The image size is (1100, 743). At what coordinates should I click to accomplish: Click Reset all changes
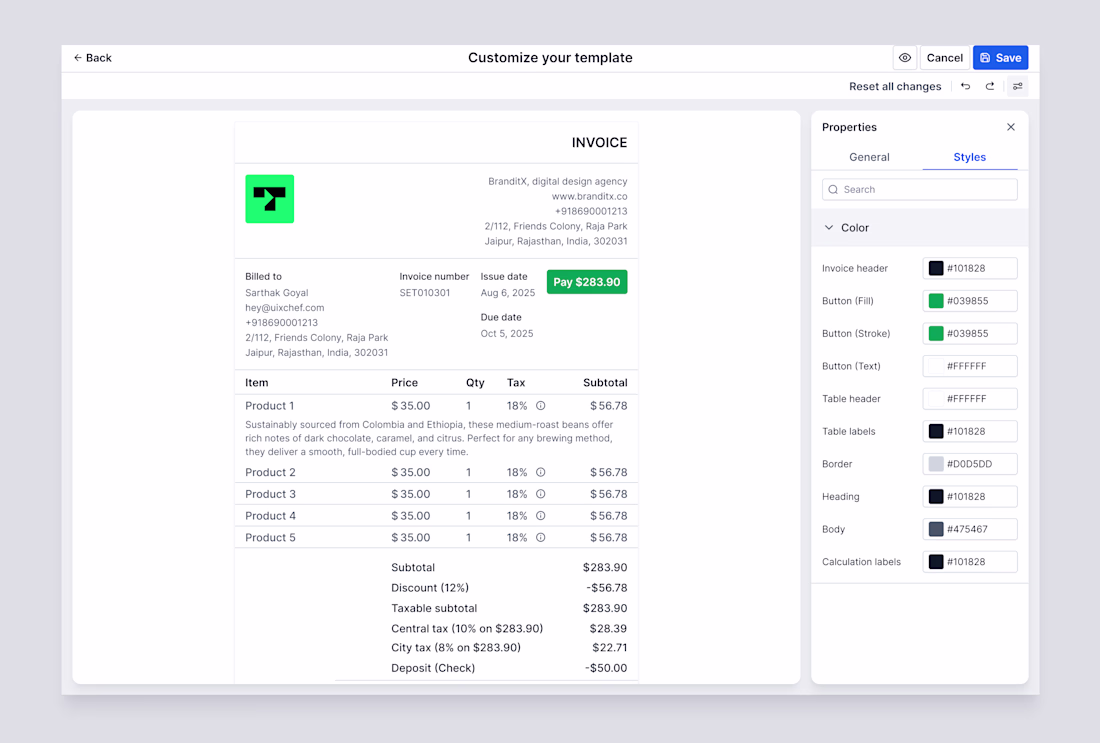tap(894, 86)
